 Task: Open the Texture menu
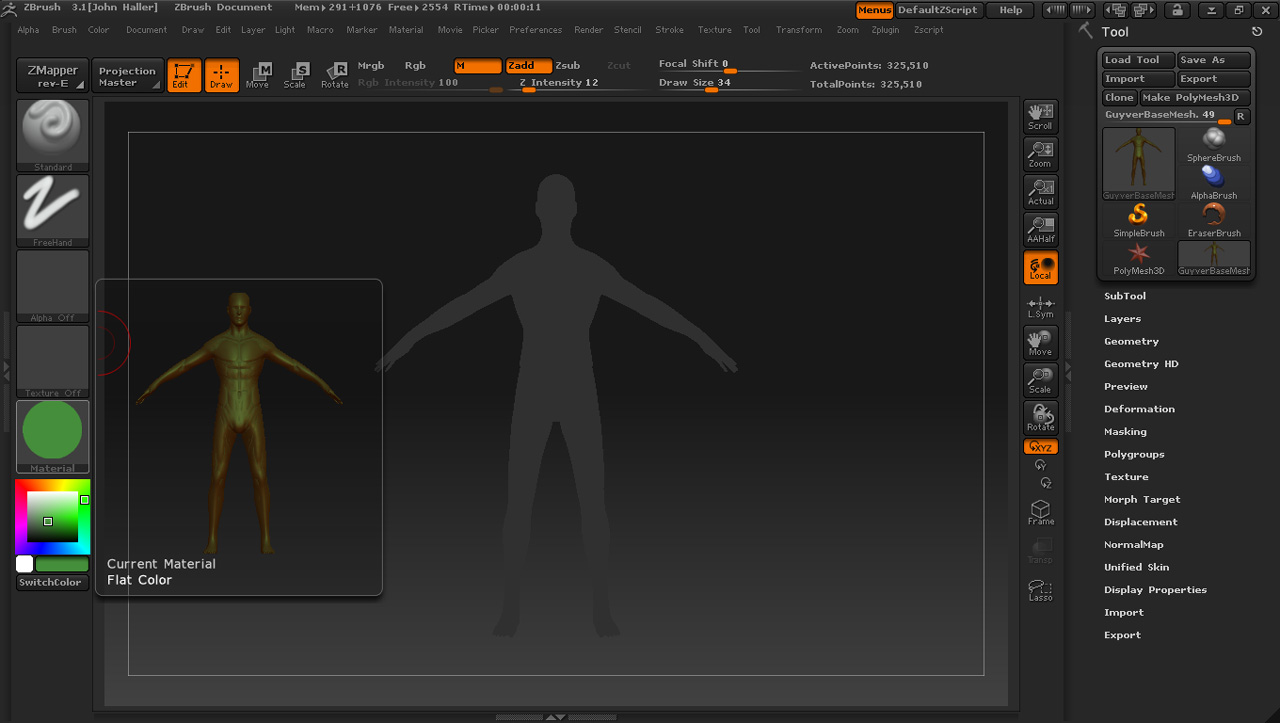click(x=714, y=30)
